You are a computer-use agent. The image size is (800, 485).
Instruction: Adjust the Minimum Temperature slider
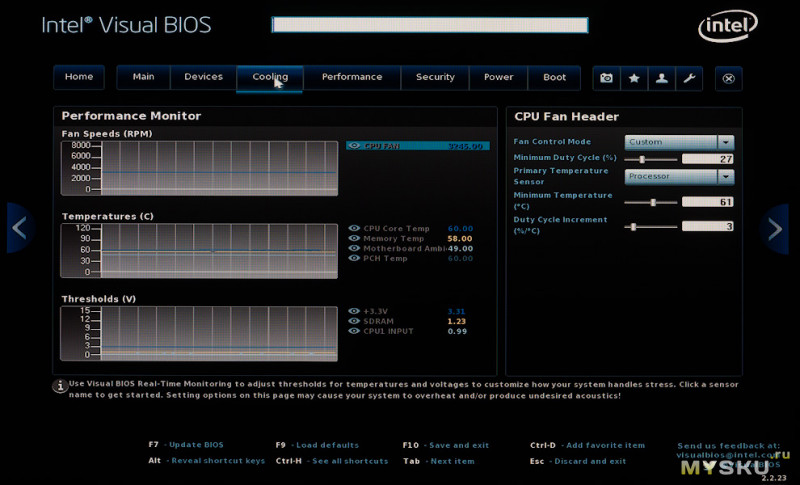coord(653,202)
